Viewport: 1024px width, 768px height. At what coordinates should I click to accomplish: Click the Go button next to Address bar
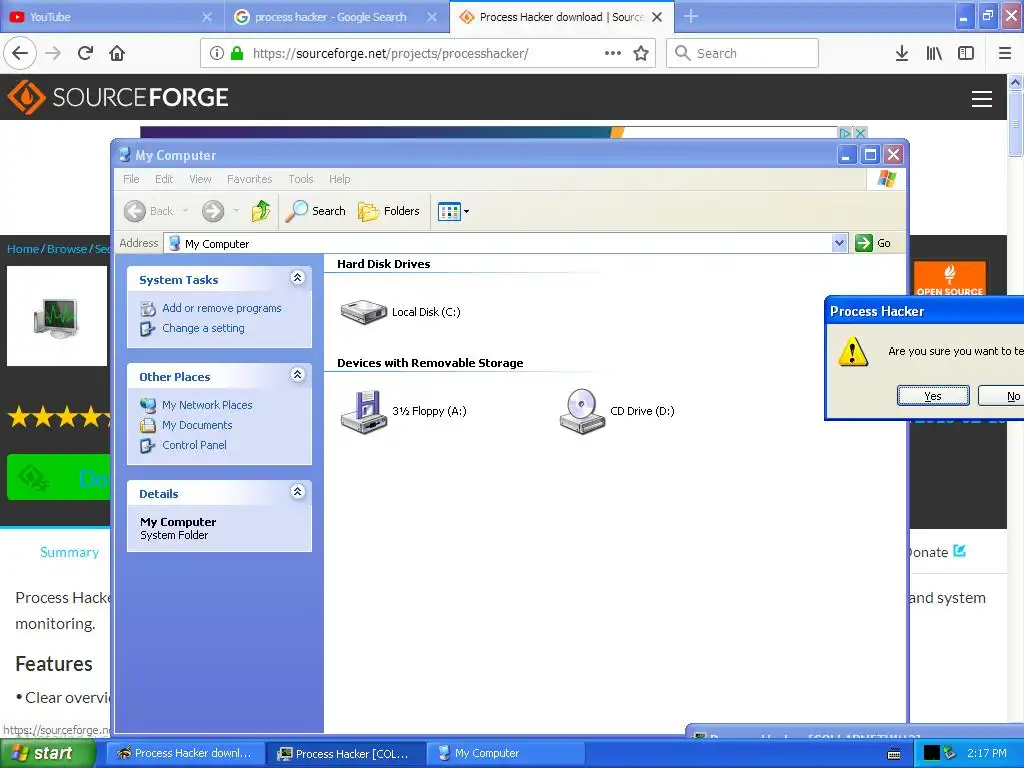click(873, 243)
